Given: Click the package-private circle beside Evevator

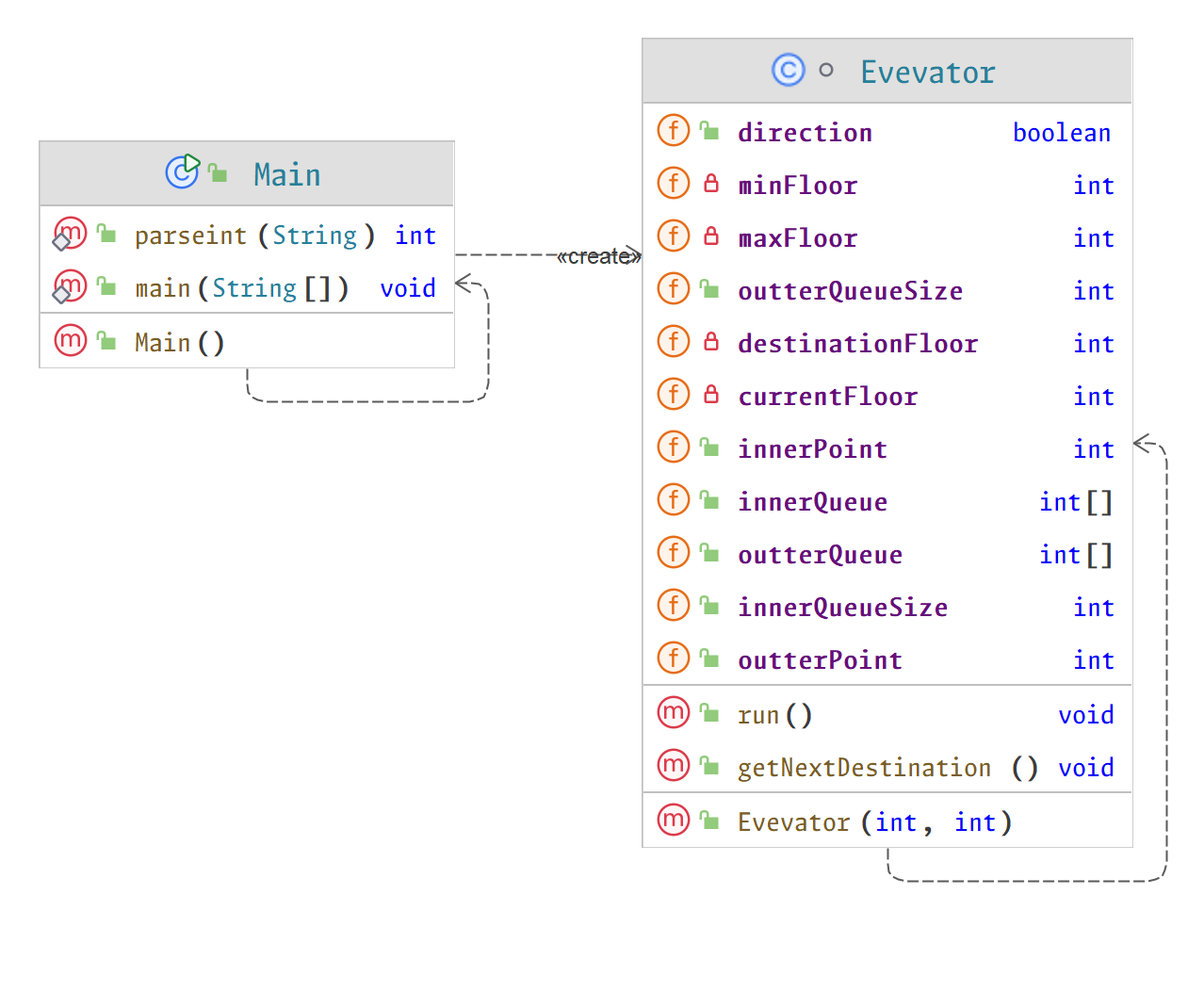Looking at the screenshot, I should [x=826, y=70].
